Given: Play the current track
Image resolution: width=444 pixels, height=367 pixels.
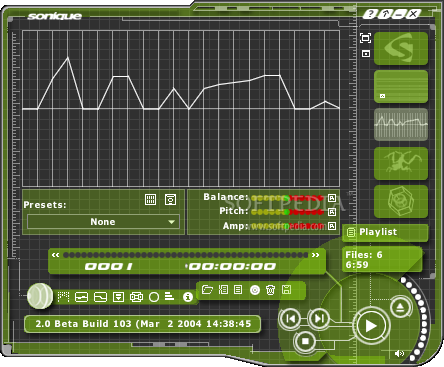Looking at the screenshot, I should pyautogui.click(x=371, y=326).
